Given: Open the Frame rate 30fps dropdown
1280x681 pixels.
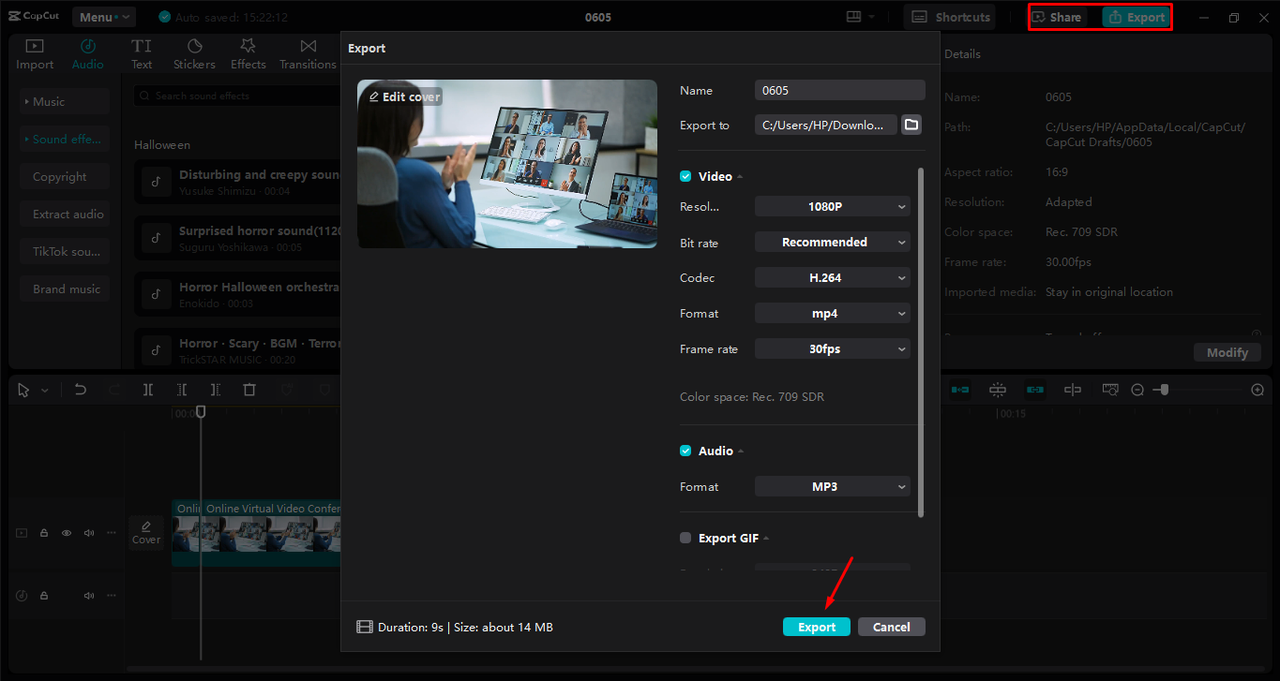Looking at the screenshot, I should click(x=832, y=348).
